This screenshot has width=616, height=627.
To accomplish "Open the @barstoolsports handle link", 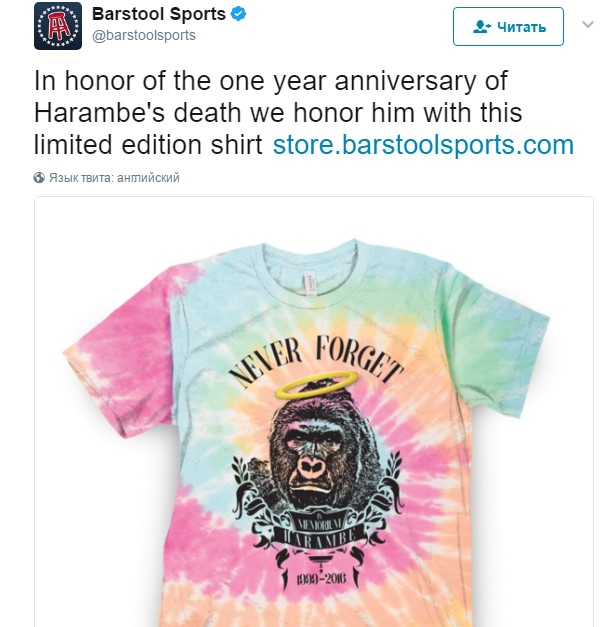I will 144,35.
